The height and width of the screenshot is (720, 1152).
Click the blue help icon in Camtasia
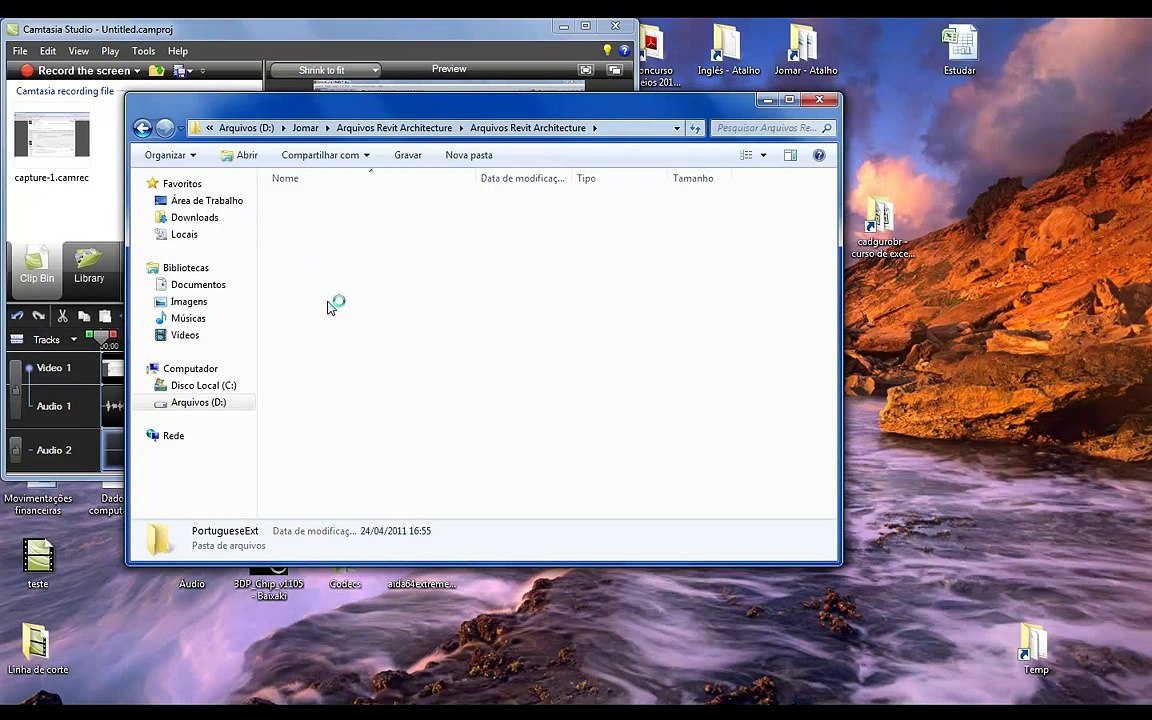[624, 51]
